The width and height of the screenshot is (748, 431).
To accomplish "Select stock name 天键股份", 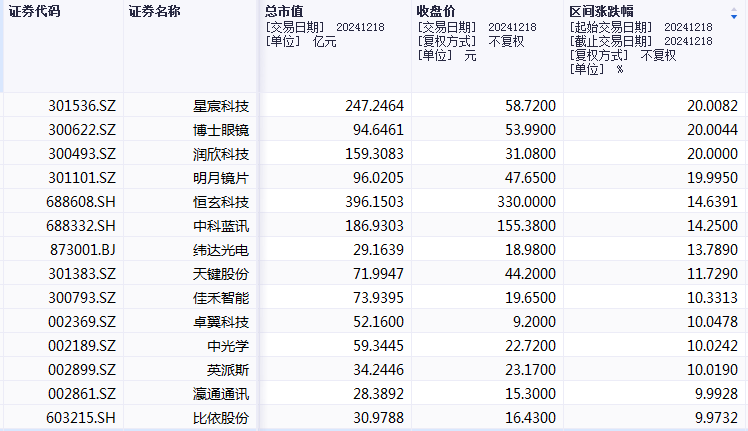I will (221, 274).
